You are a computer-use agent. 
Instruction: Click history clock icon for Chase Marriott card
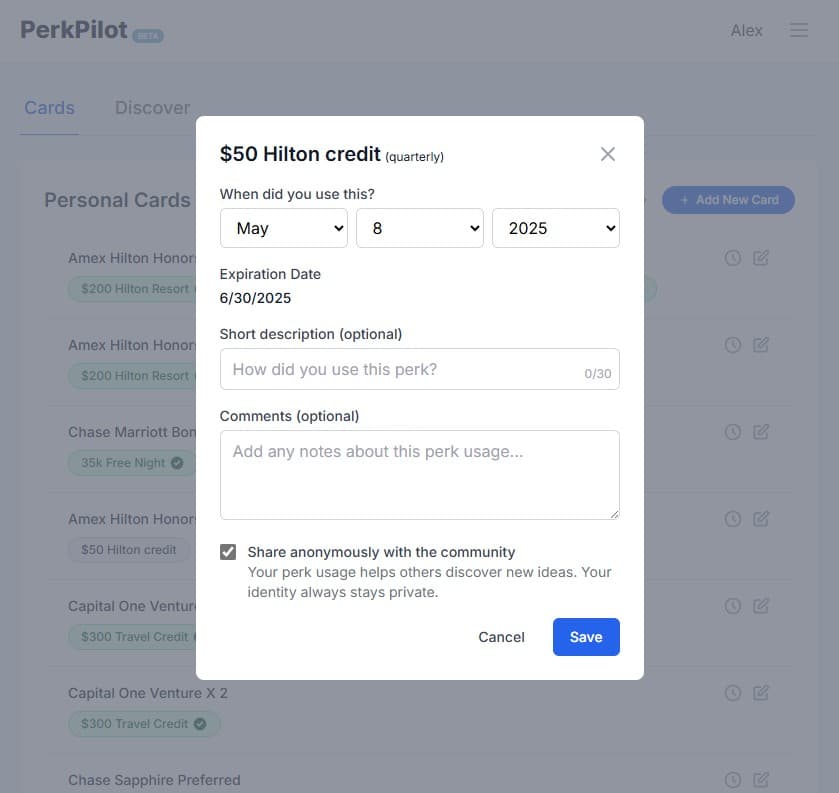click(x=733, y=432)
